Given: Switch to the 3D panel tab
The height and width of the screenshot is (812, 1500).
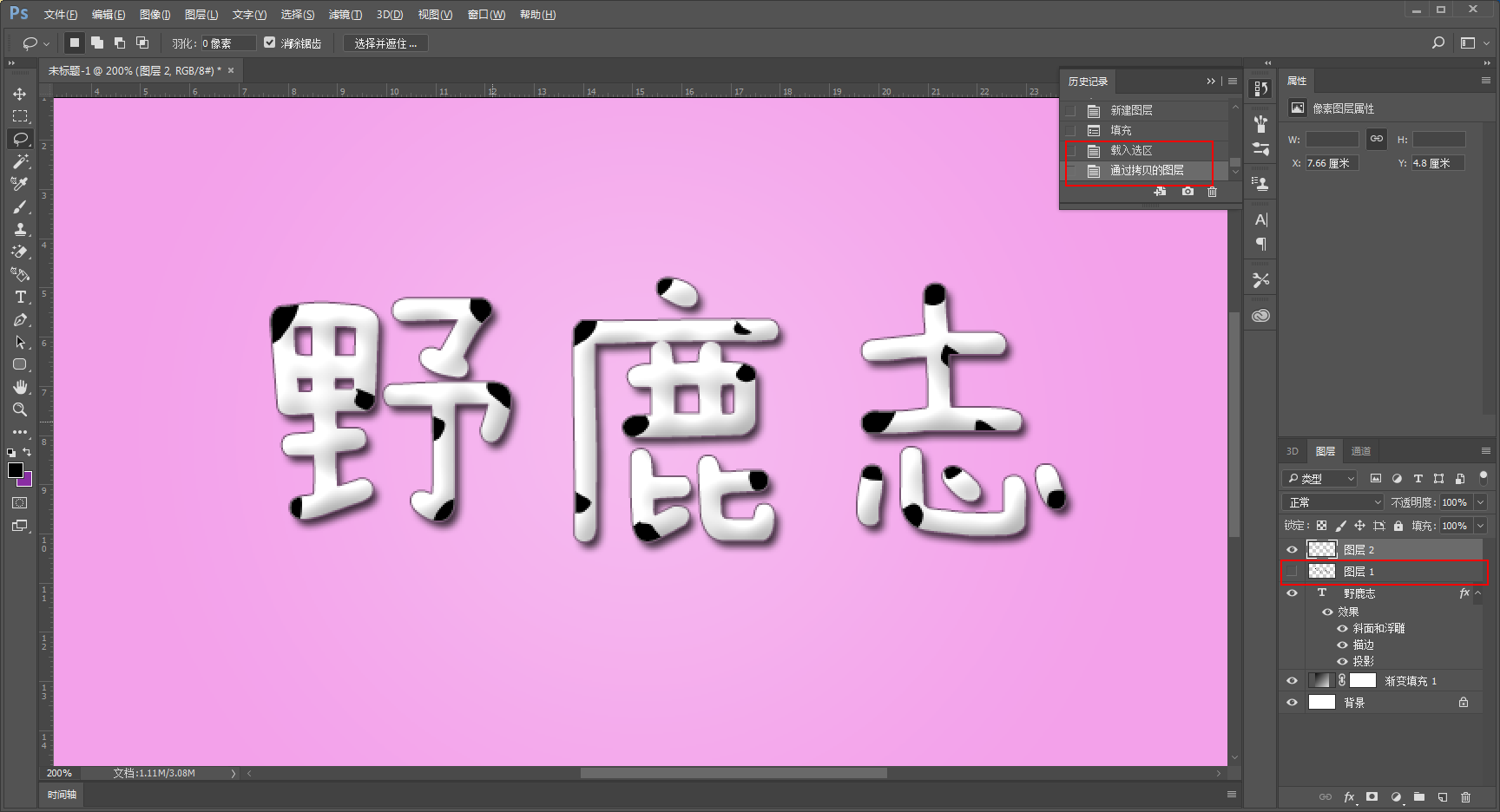Looking at the screenshot, I should click(x=1293, y=451).
